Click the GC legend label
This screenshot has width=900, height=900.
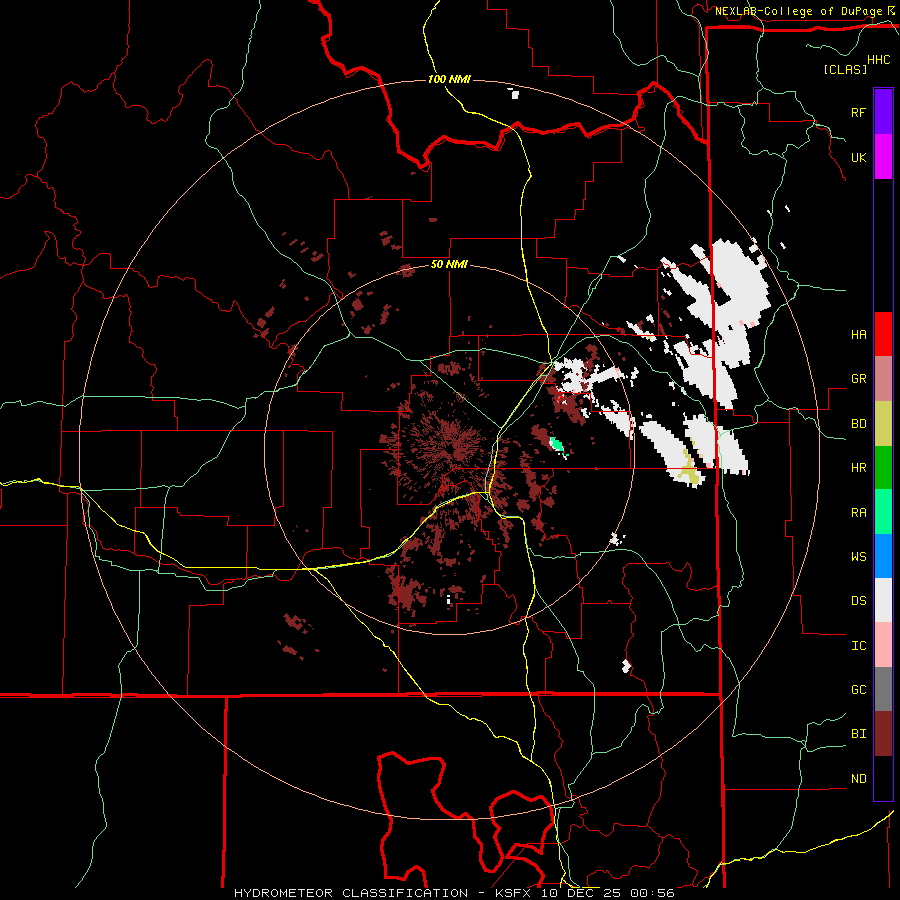coord(858,690)
